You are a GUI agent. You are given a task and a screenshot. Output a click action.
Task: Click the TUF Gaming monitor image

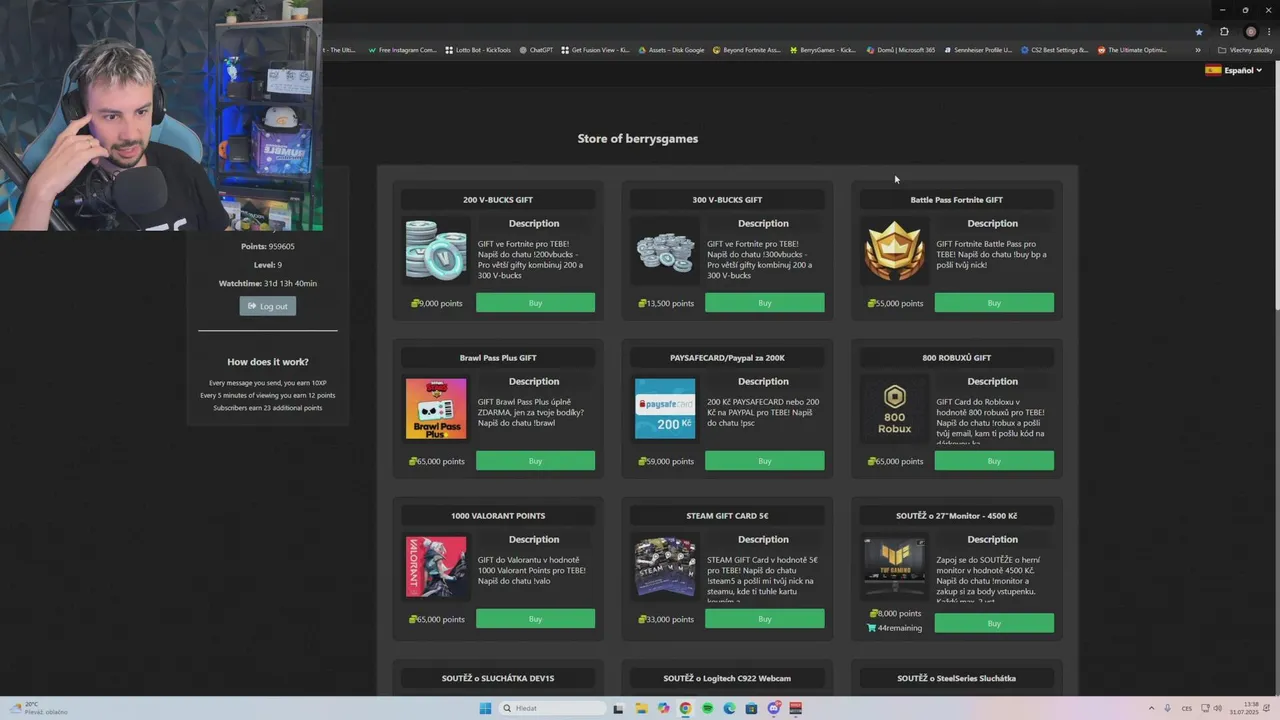pos(895,567)
